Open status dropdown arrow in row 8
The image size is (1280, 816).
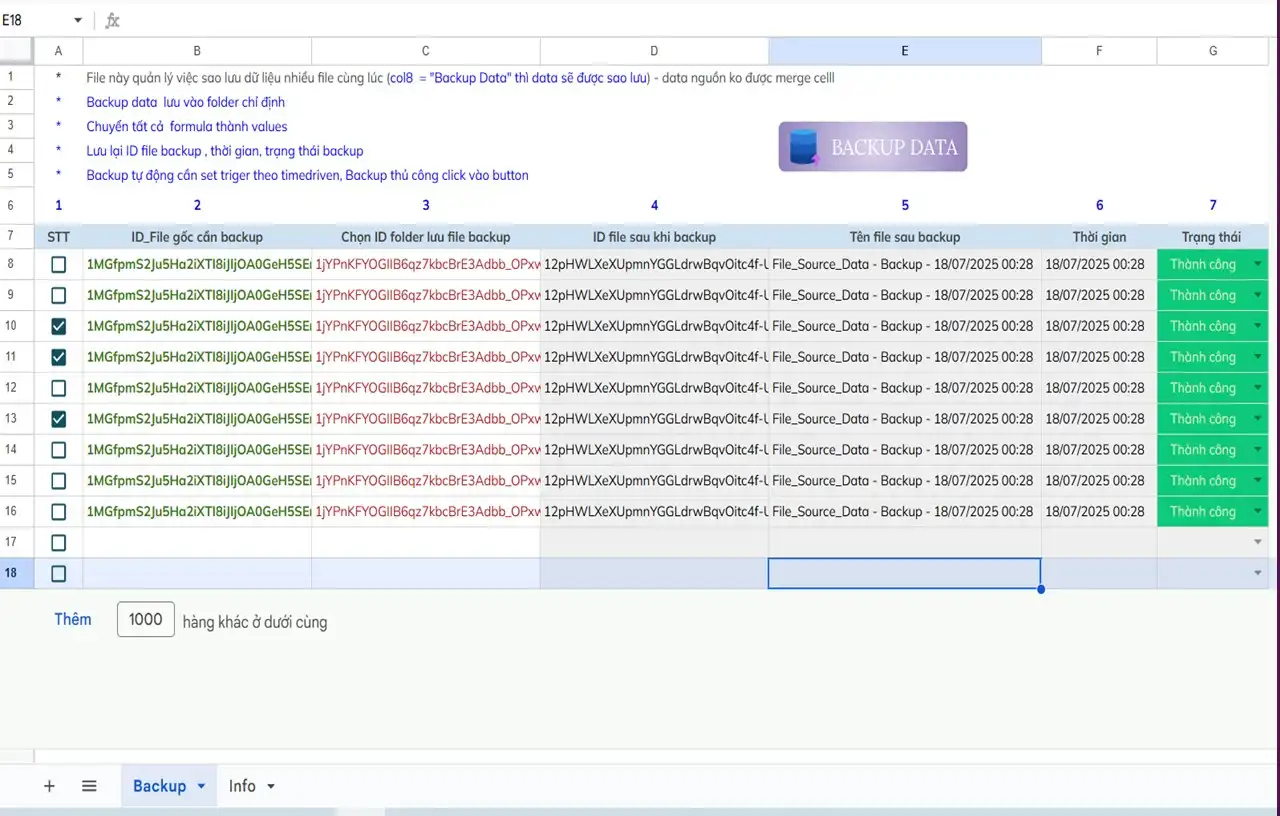(1257, 265)
